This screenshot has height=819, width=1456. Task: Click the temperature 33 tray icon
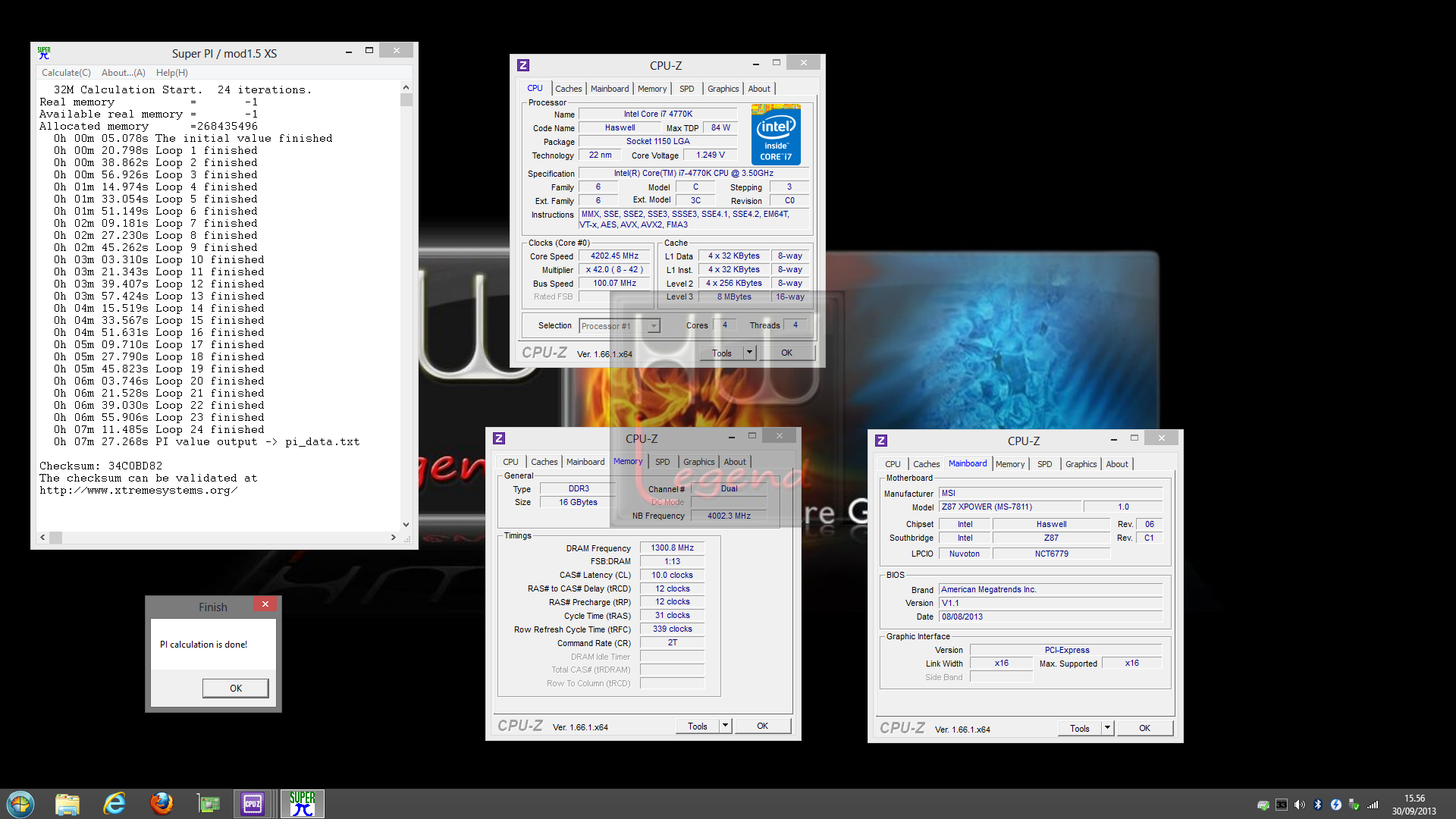1282,805
